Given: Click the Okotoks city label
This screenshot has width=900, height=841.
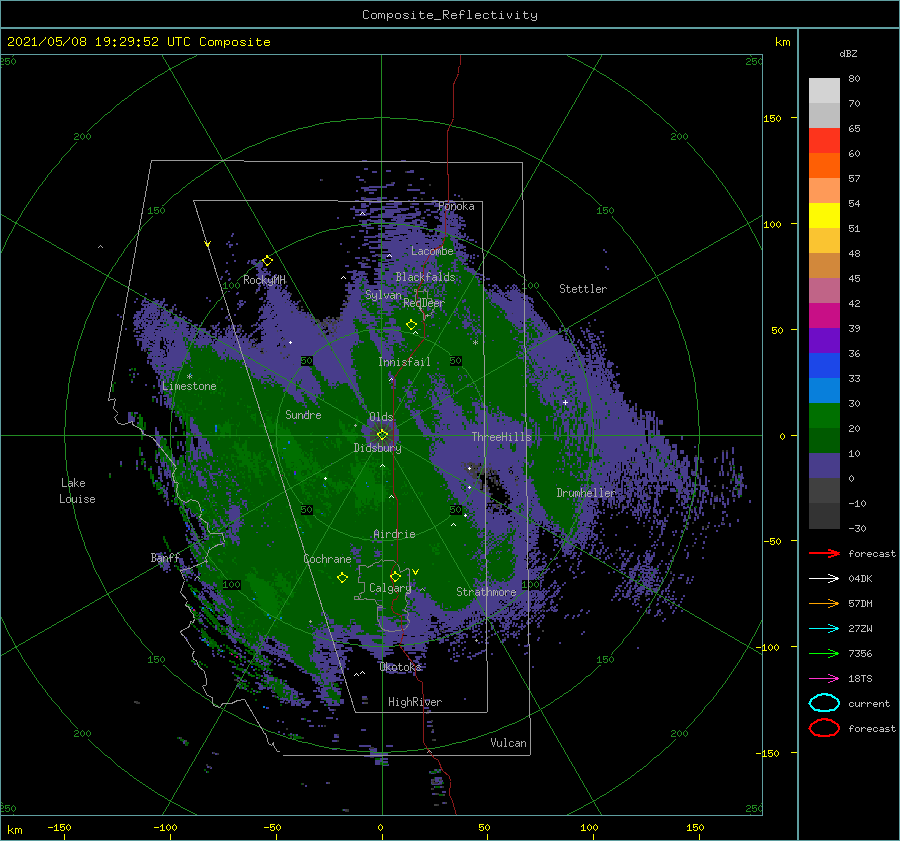Looking at the screenshot, I should click(x=400, y=666).
